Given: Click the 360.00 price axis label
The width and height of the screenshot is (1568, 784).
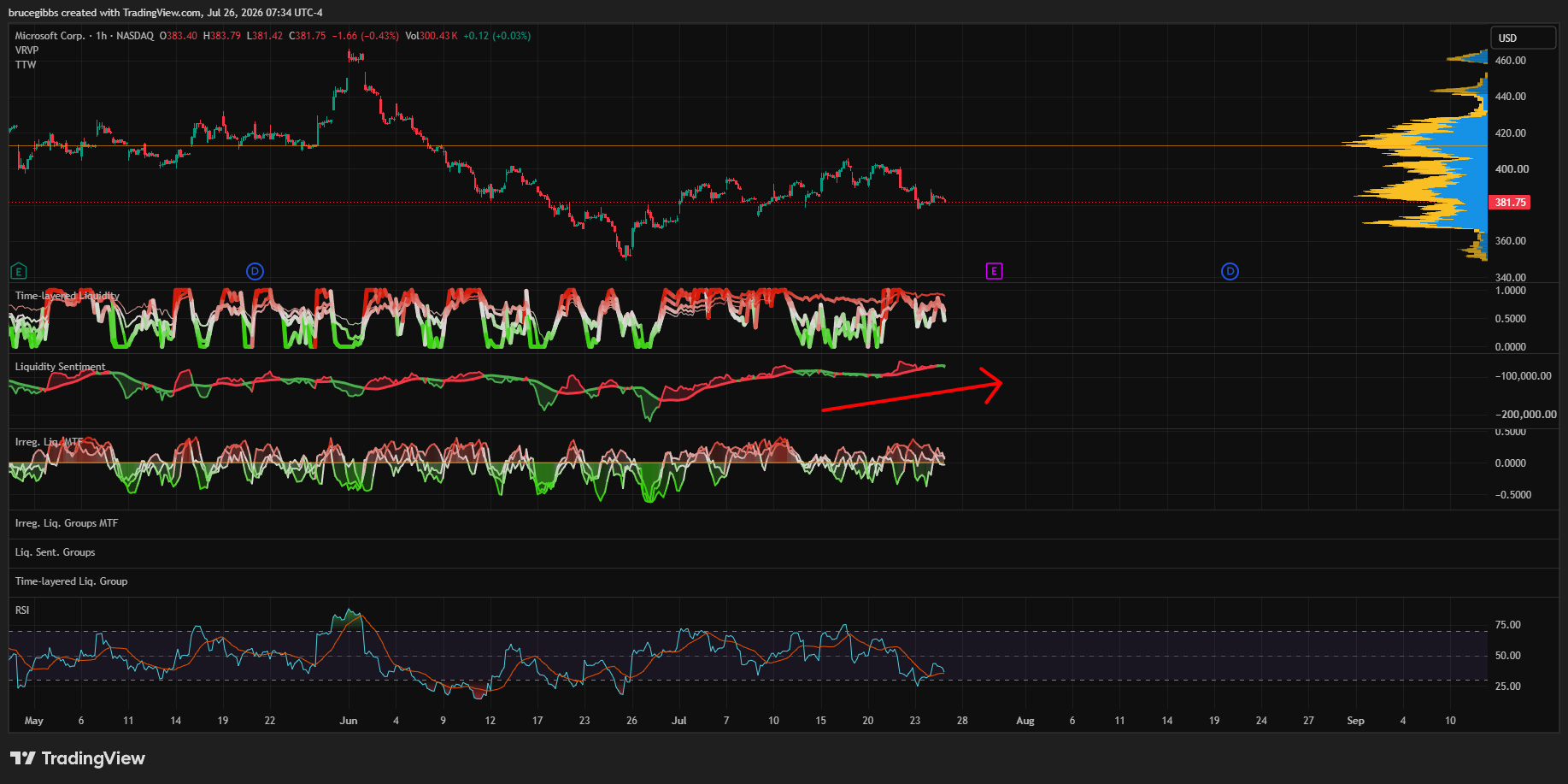Looking at the screenshot, I should [x=1510, y=241].
